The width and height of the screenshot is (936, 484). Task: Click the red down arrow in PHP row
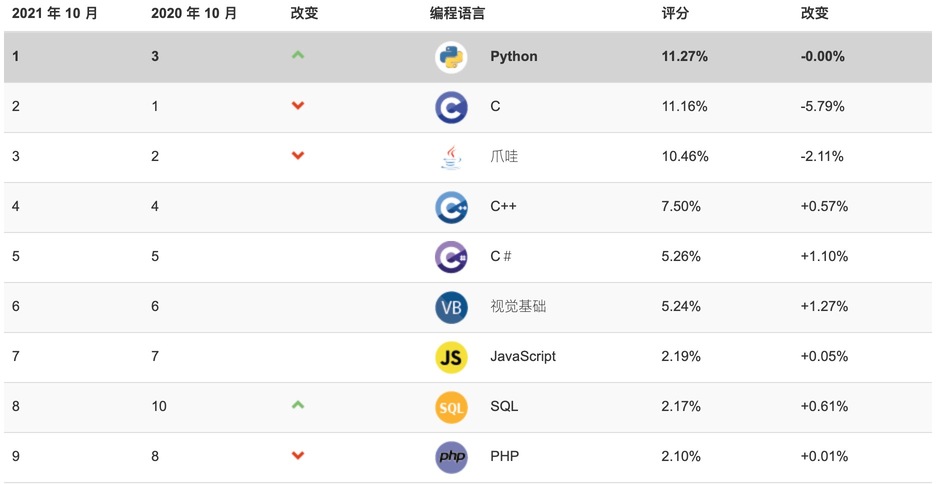click(x=297, y=456)
